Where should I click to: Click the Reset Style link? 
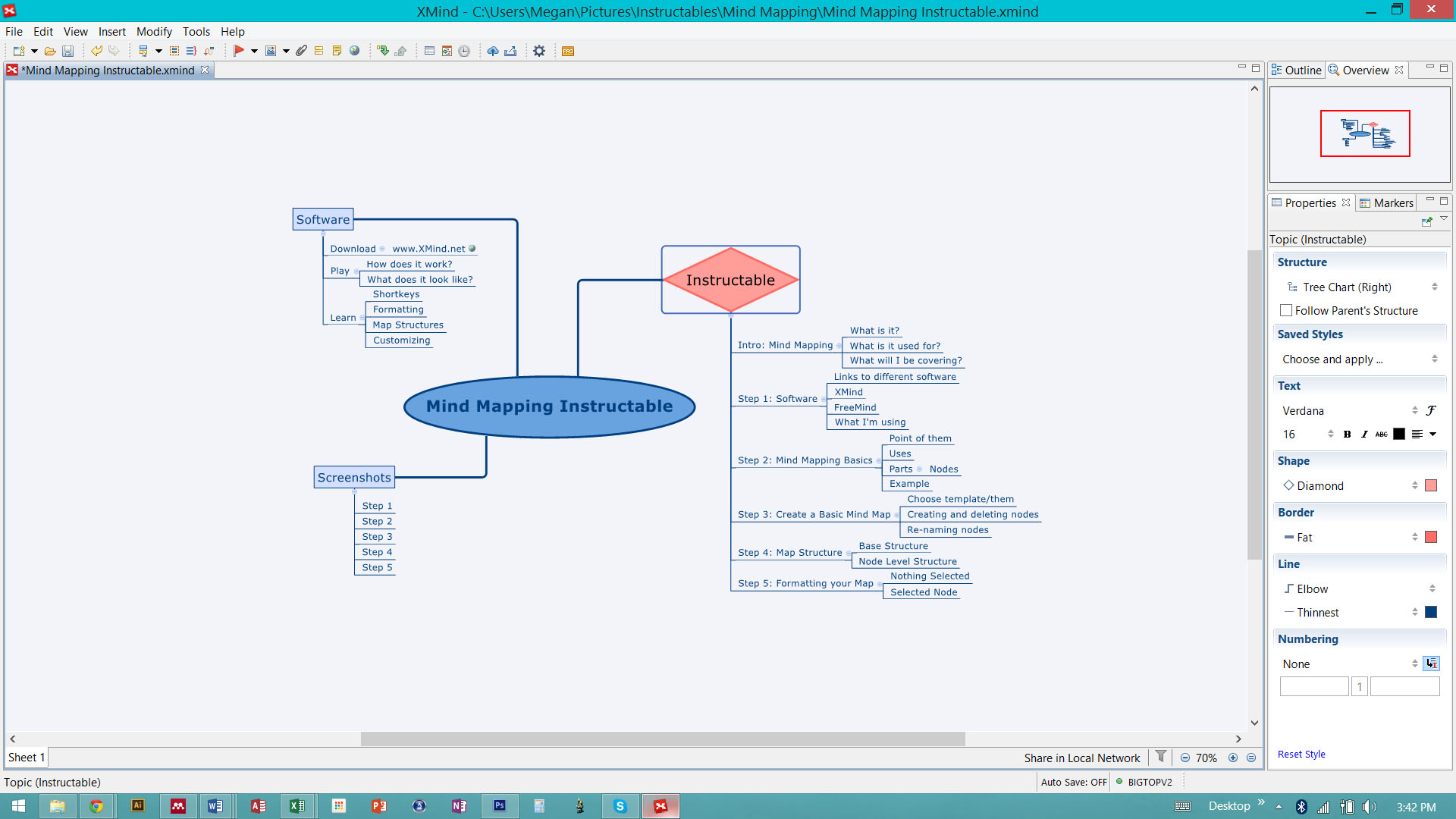pos(1301,755)
